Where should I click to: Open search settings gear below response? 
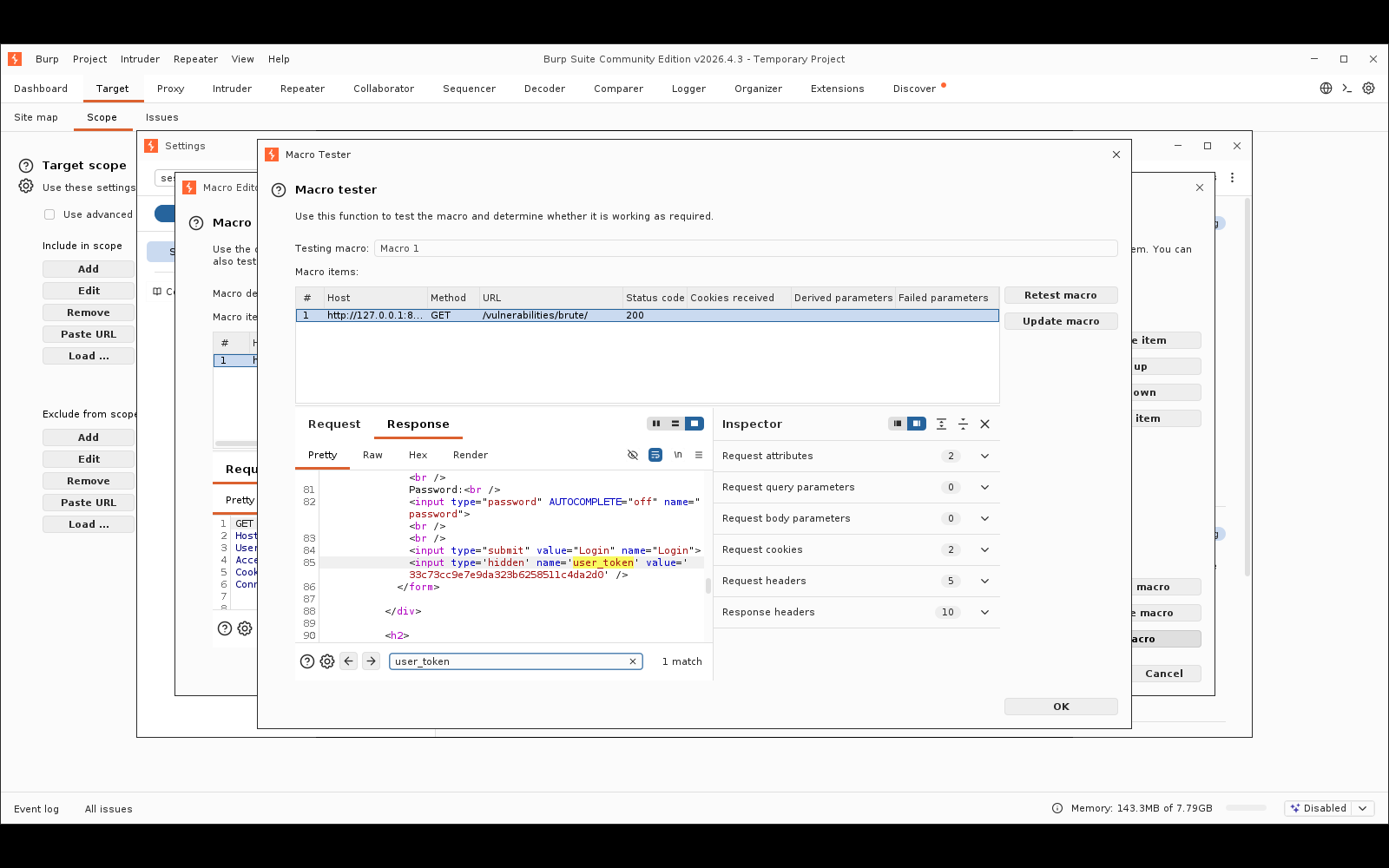[327, 661]
